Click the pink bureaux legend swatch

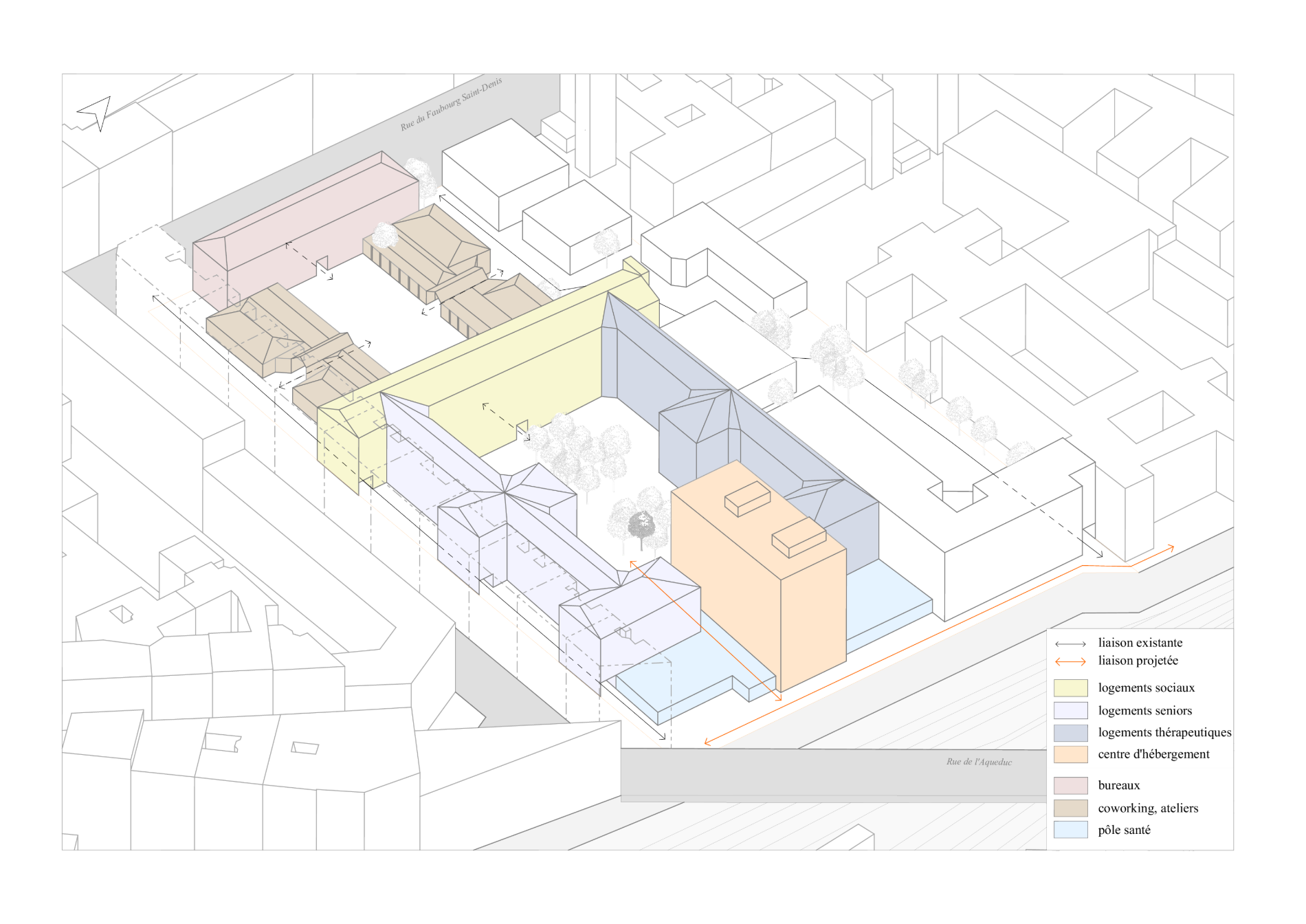click(1070, 785)
